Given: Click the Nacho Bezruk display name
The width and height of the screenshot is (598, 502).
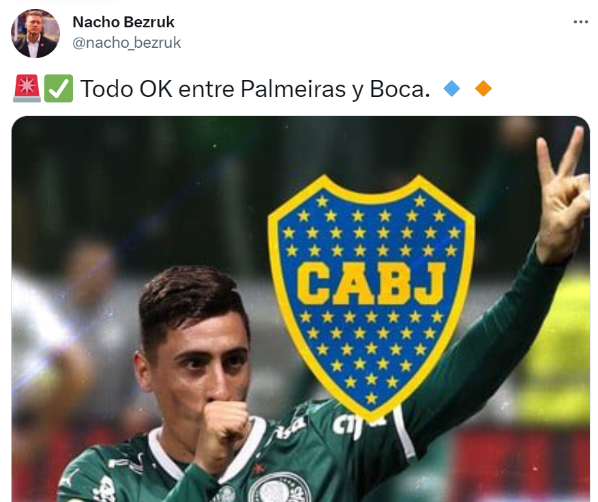Looking at the screenshot, I should 123,22.
